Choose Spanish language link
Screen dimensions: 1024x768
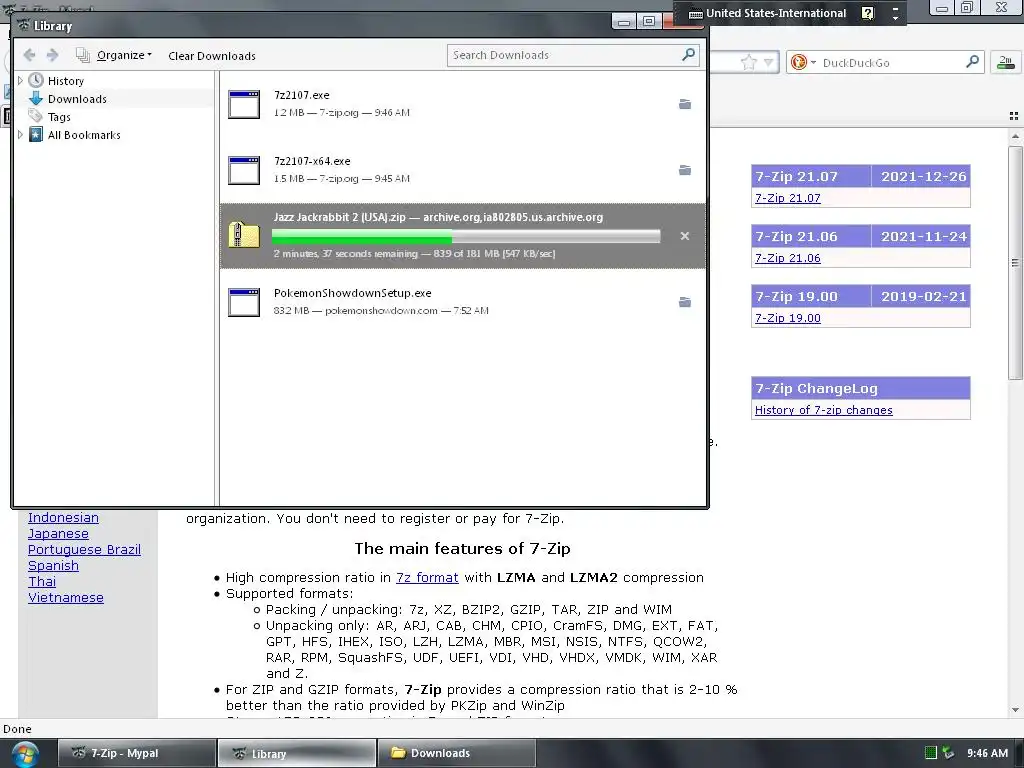tap(53, 566)
